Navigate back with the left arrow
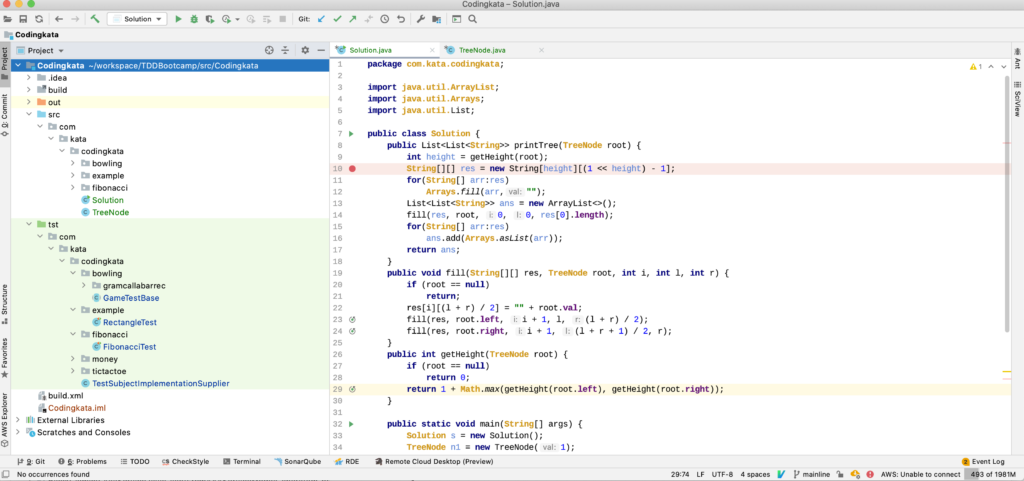Viewport: 1024px width, 481px height. click(x=59, y=20)
